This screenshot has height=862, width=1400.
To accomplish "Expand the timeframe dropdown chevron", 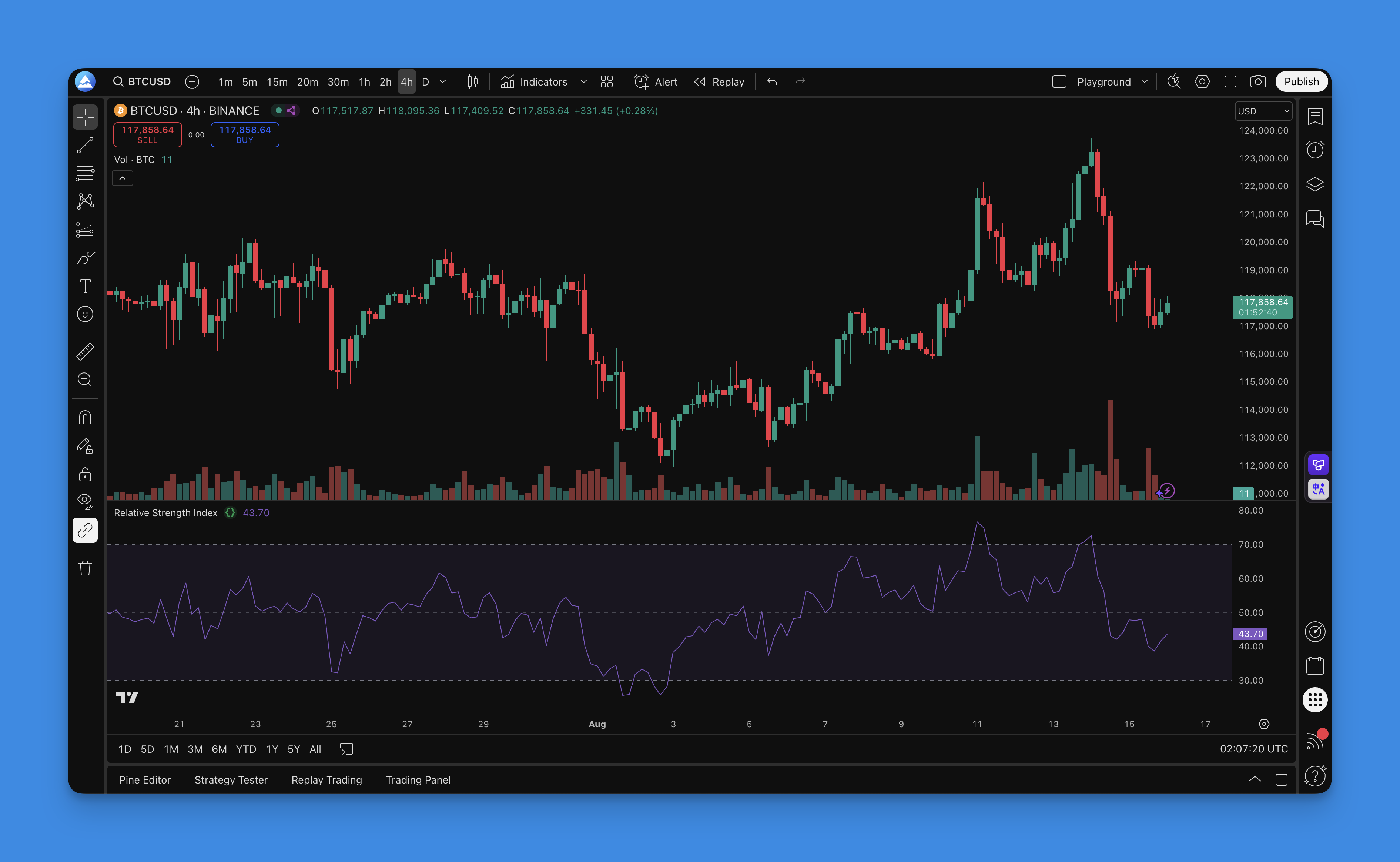I will pyautogui.click(x=443, y=81).
